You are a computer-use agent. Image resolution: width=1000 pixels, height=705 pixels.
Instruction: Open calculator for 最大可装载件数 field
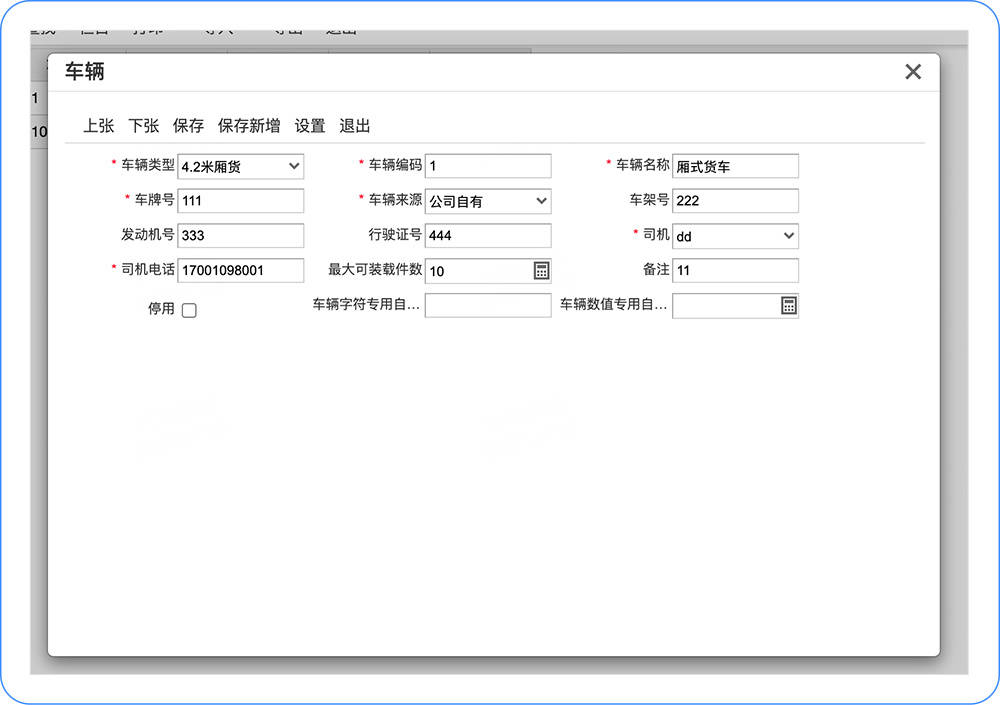point(541,271)
